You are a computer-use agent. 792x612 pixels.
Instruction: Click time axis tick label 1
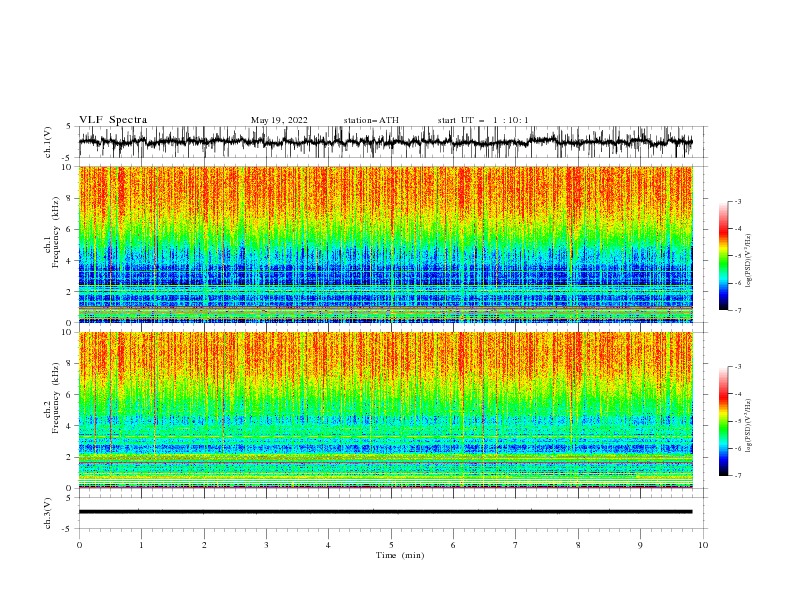pos(141,545)
